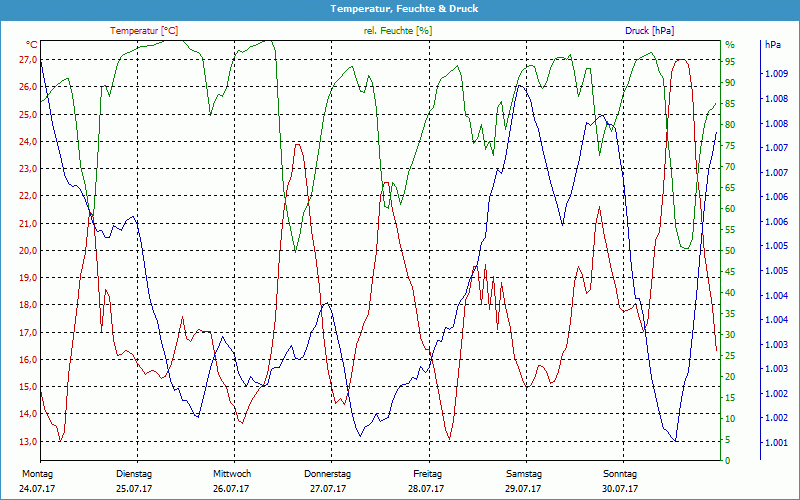
Task: Click green humidity axis value 30
Action: point(730,335)
